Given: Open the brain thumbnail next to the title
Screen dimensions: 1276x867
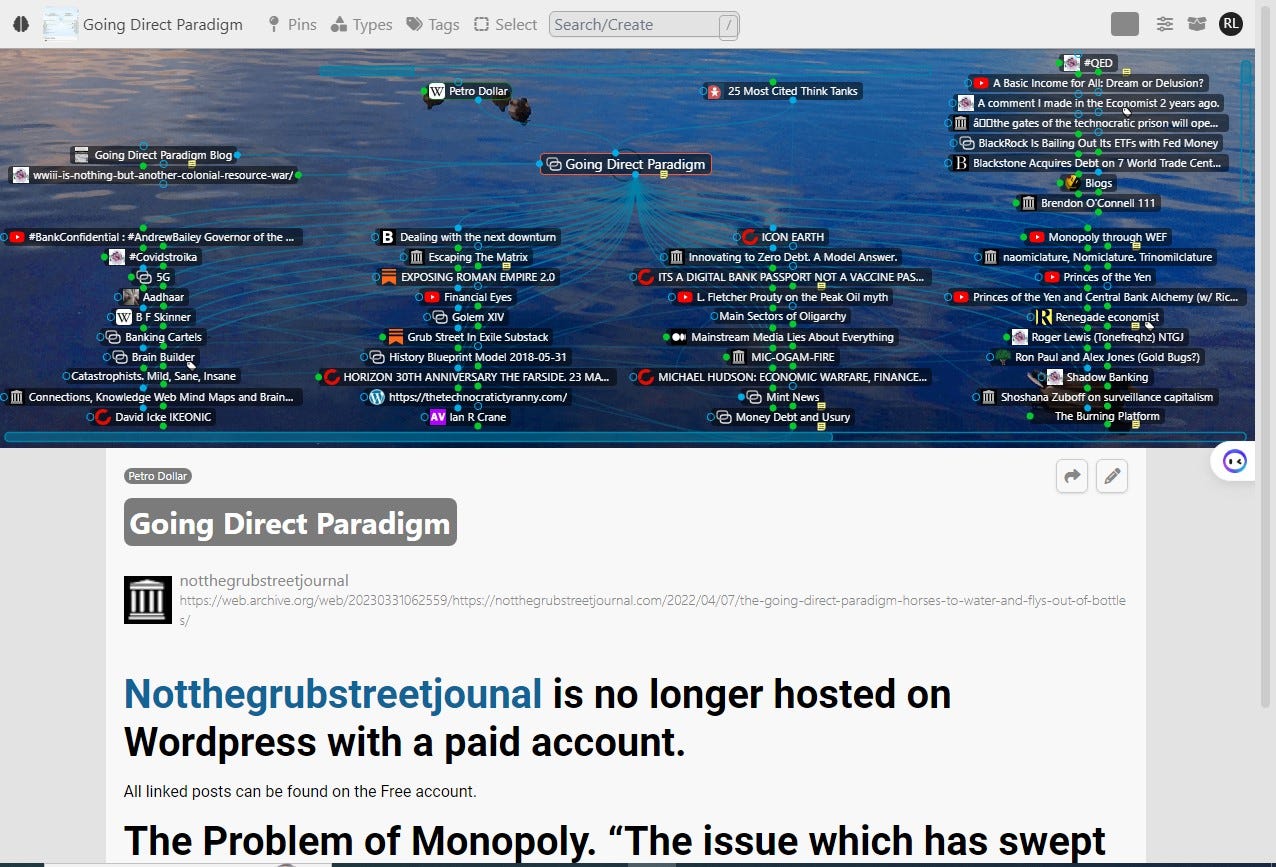Looking at the screenshot, I should 60,24.
